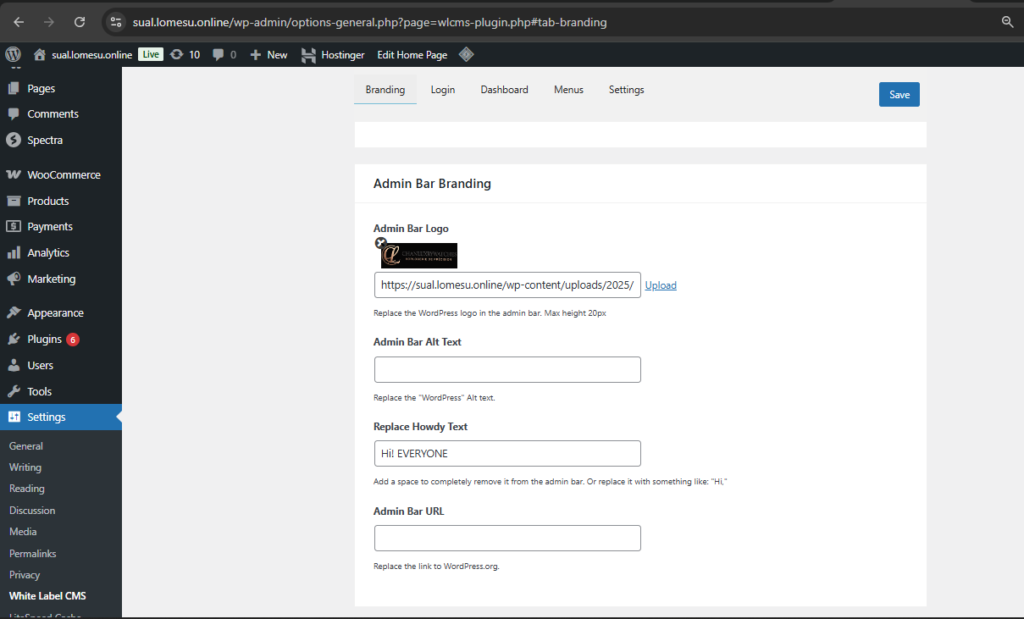Open the comments bubble in admin bar

click(x=224, y=55)
